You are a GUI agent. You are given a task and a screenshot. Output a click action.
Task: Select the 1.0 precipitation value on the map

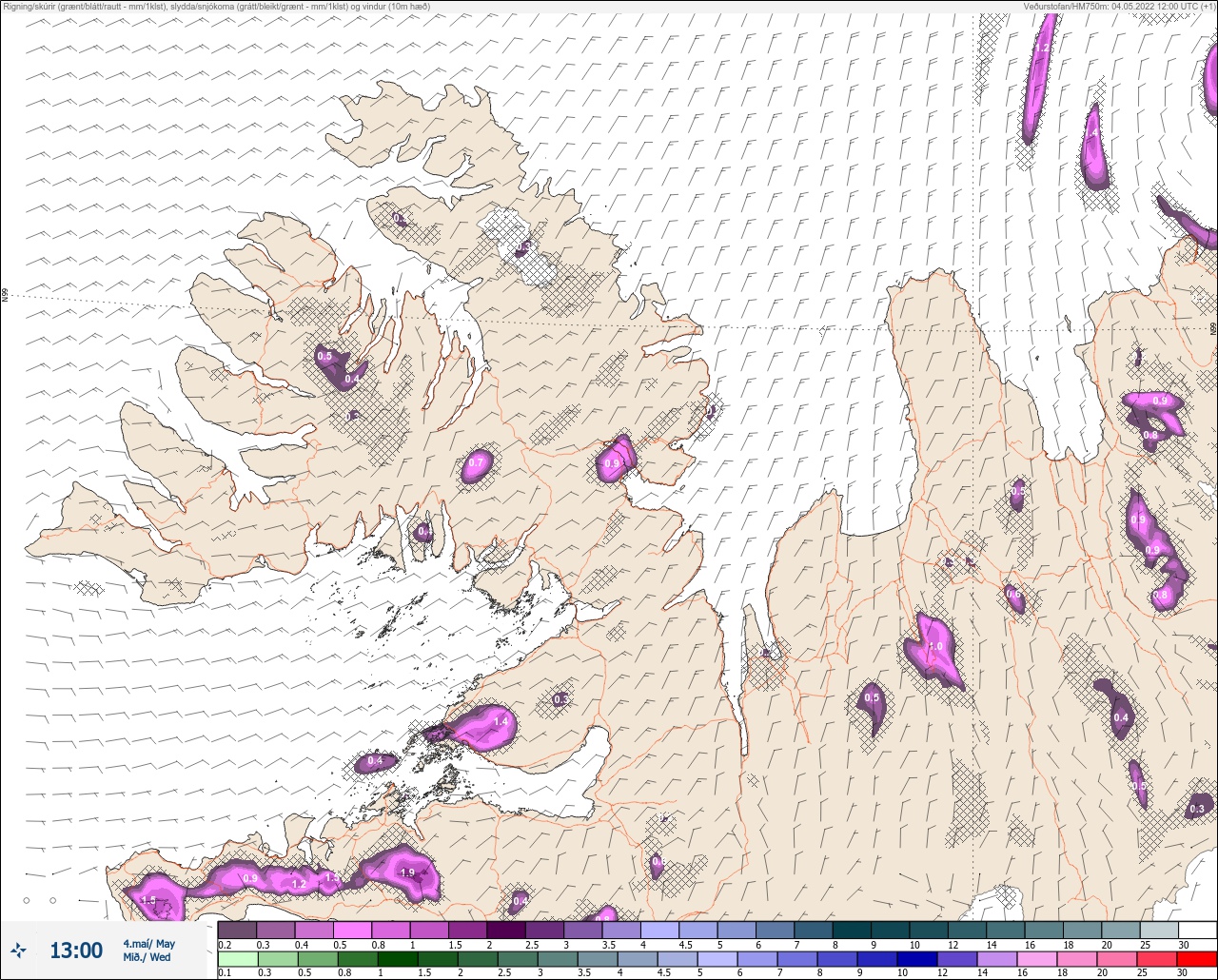click(x=935, y=646)
